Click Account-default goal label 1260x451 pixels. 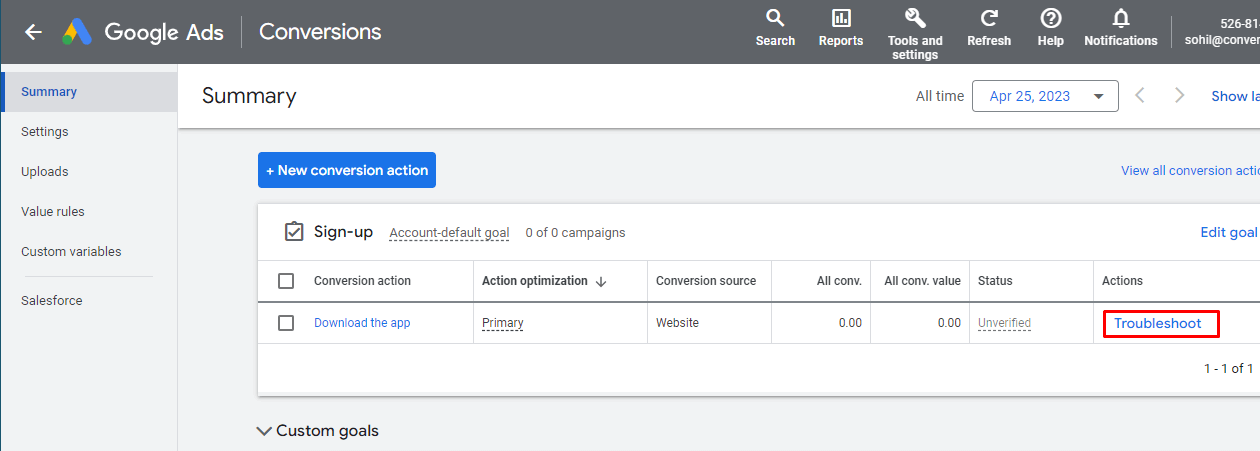(x=449, y=233)
